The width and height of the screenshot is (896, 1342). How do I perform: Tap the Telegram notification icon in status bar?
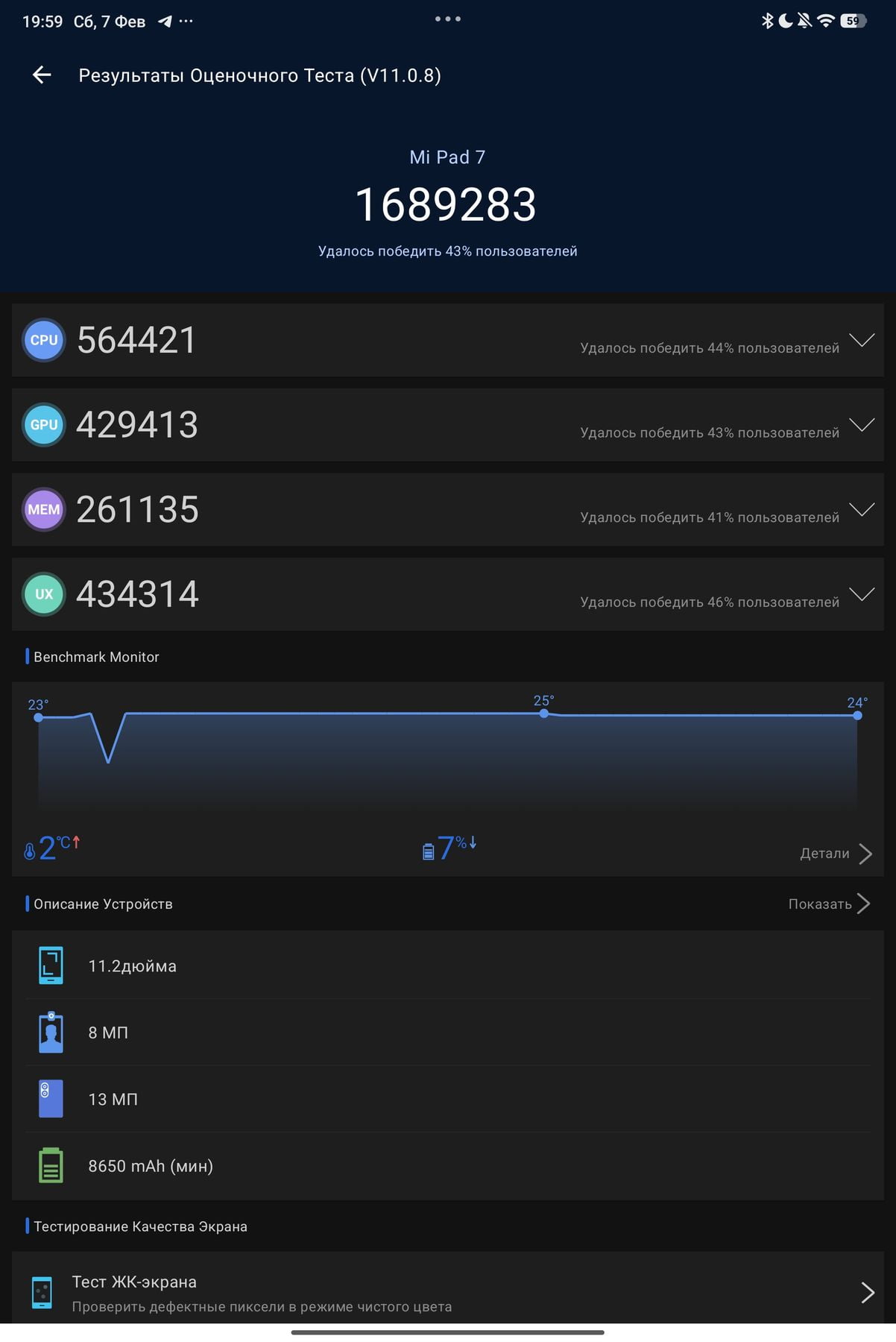coord(165,22)
